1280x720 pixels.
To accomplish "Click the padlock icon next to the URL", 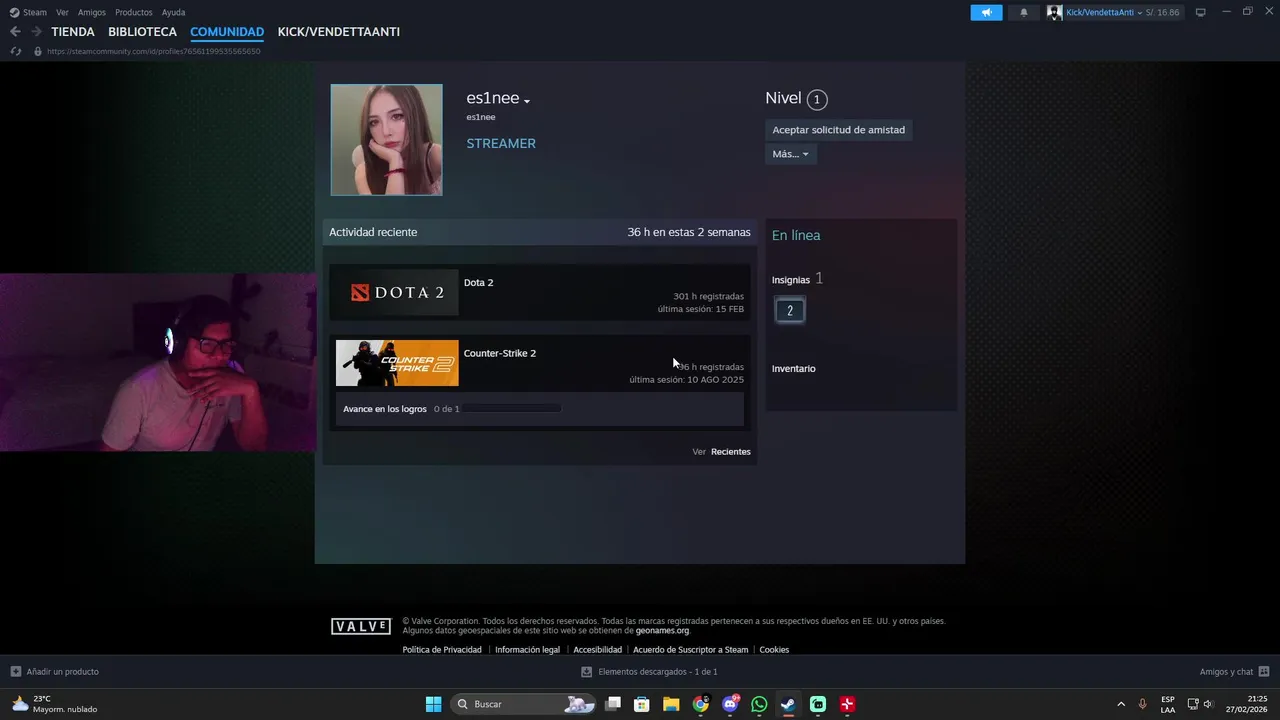I will tap(38, 51).
